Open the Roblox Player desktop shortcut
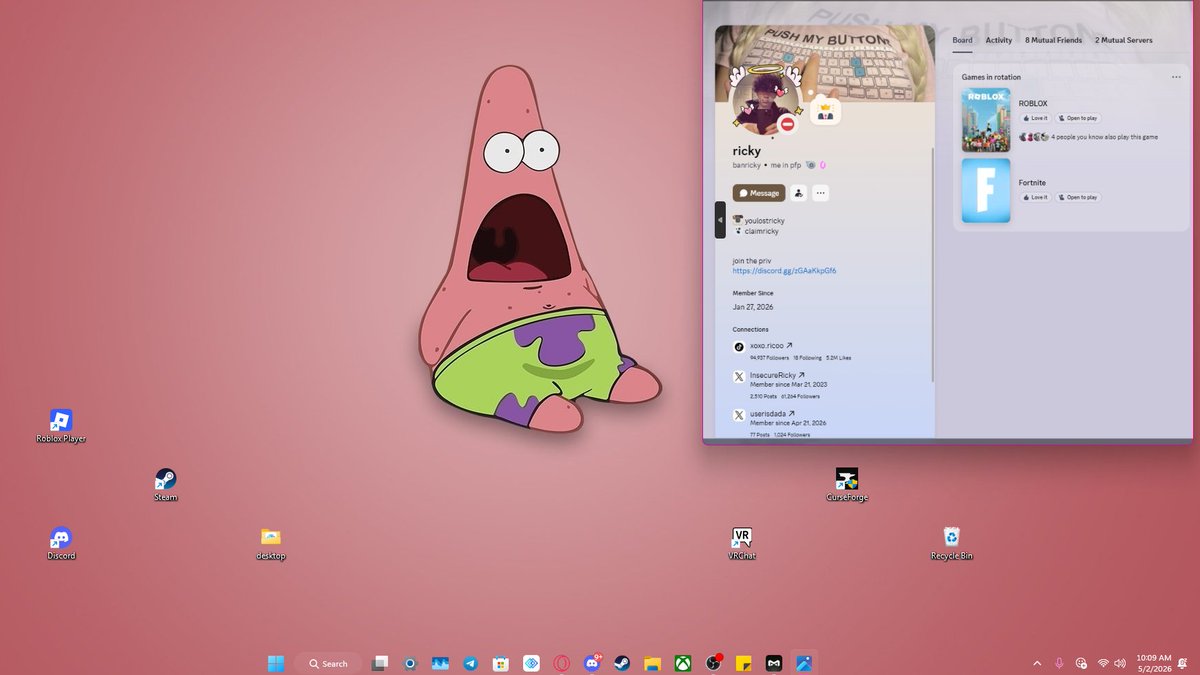 click(x=61, y=426)
